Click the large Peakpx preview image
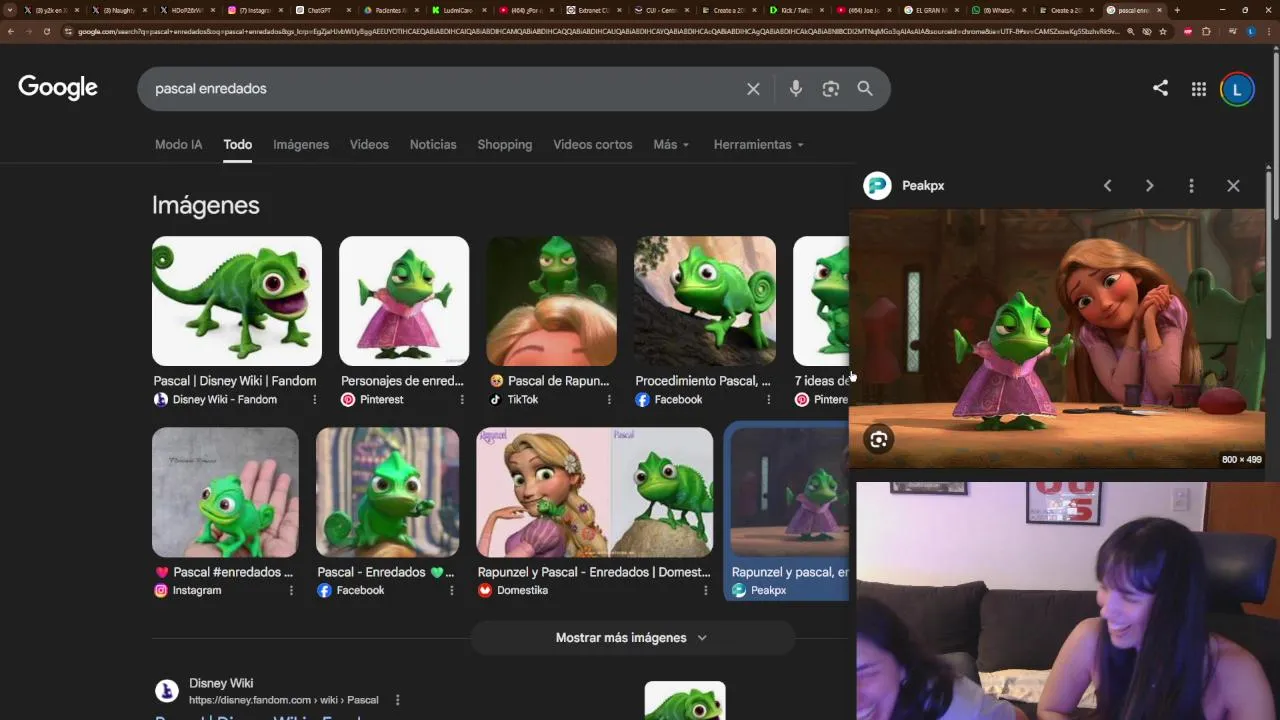This screenshot has width=1280, height=720. click(x=1057, y=338)
